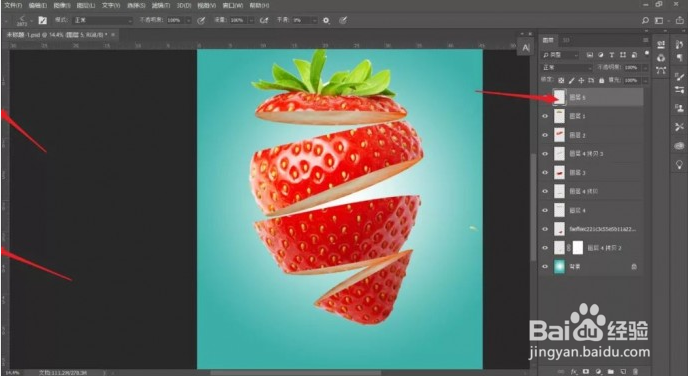Screen dimensions: 689x376
Task: Close the 未标题-1.psd document tab
Action: pyautogui.click(x=113, y=35)
